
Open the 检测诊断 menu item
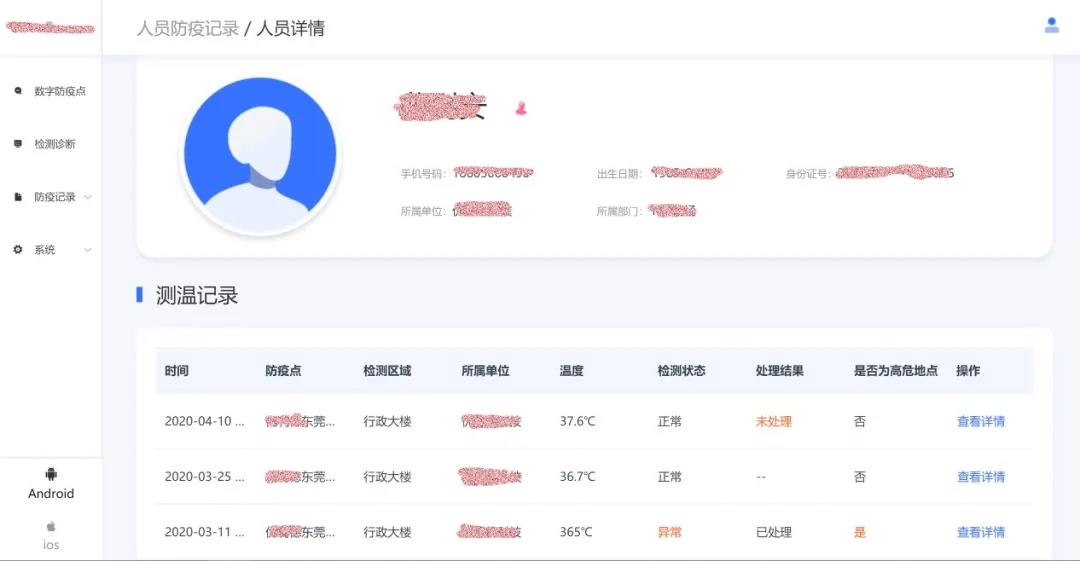tap(55, 144)
